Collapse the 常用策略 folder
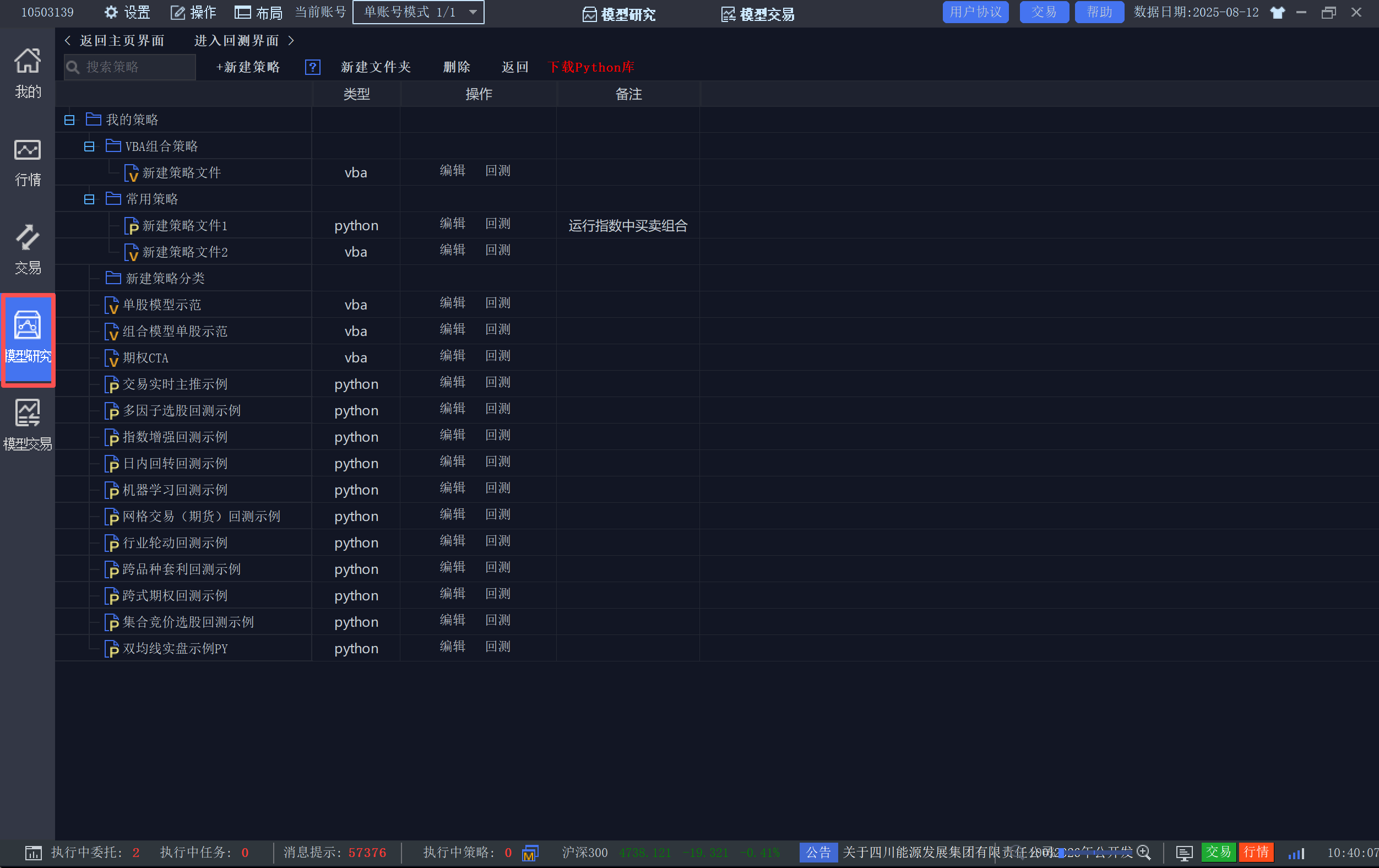The height and width of the screenshot is (868, 1379). coord(89,199)
